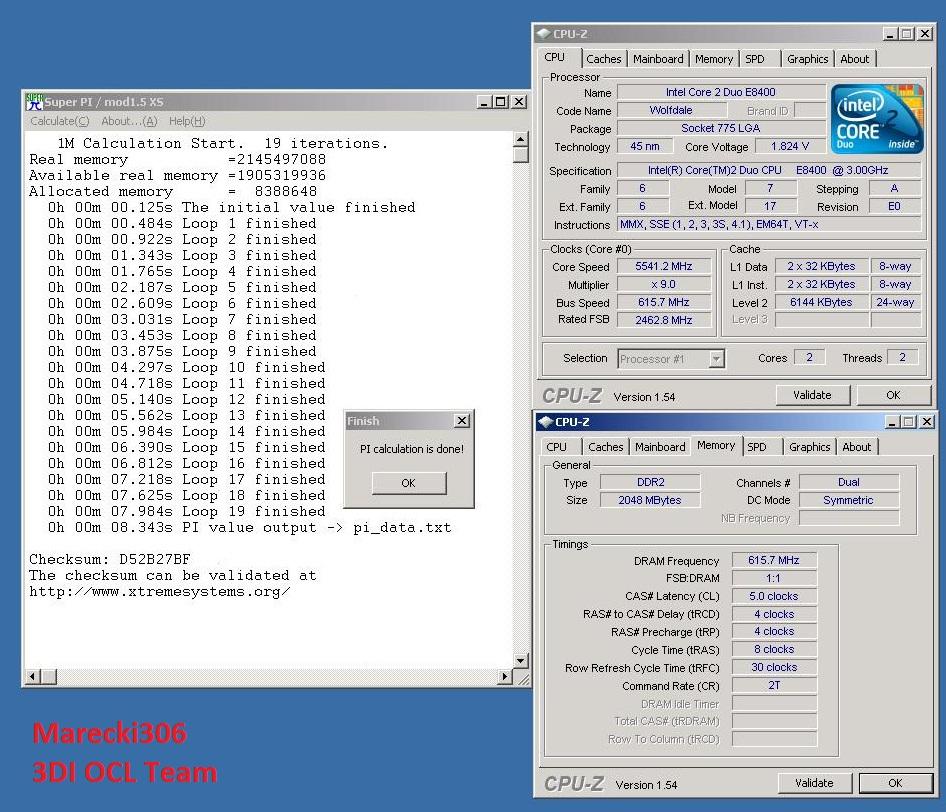Open About menu in Super PI
This screenshot has height=812, width=946.
coord(129,121)
